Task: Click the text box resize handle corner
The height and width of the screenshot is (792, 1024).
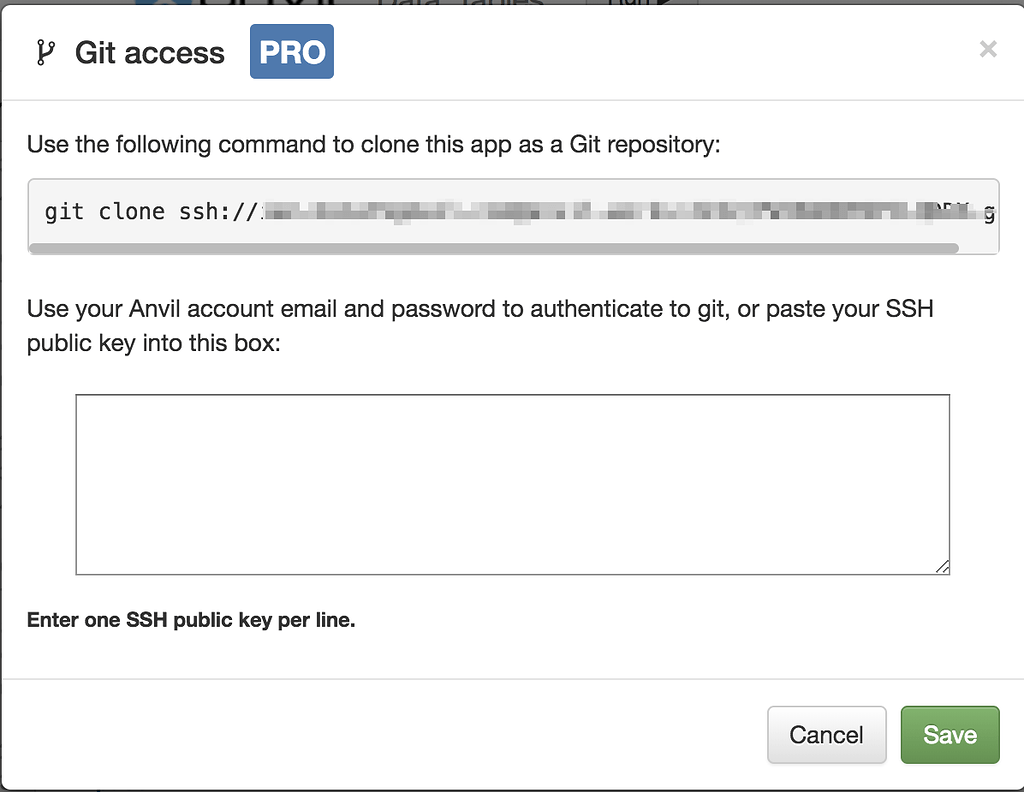Action: (942, 567)
